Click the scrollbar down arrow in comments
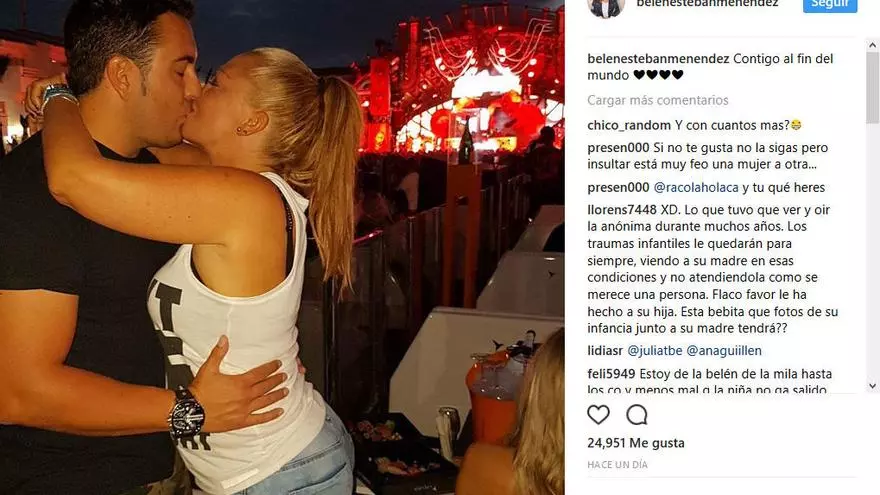The image size is (880, 495). [873, 386]
